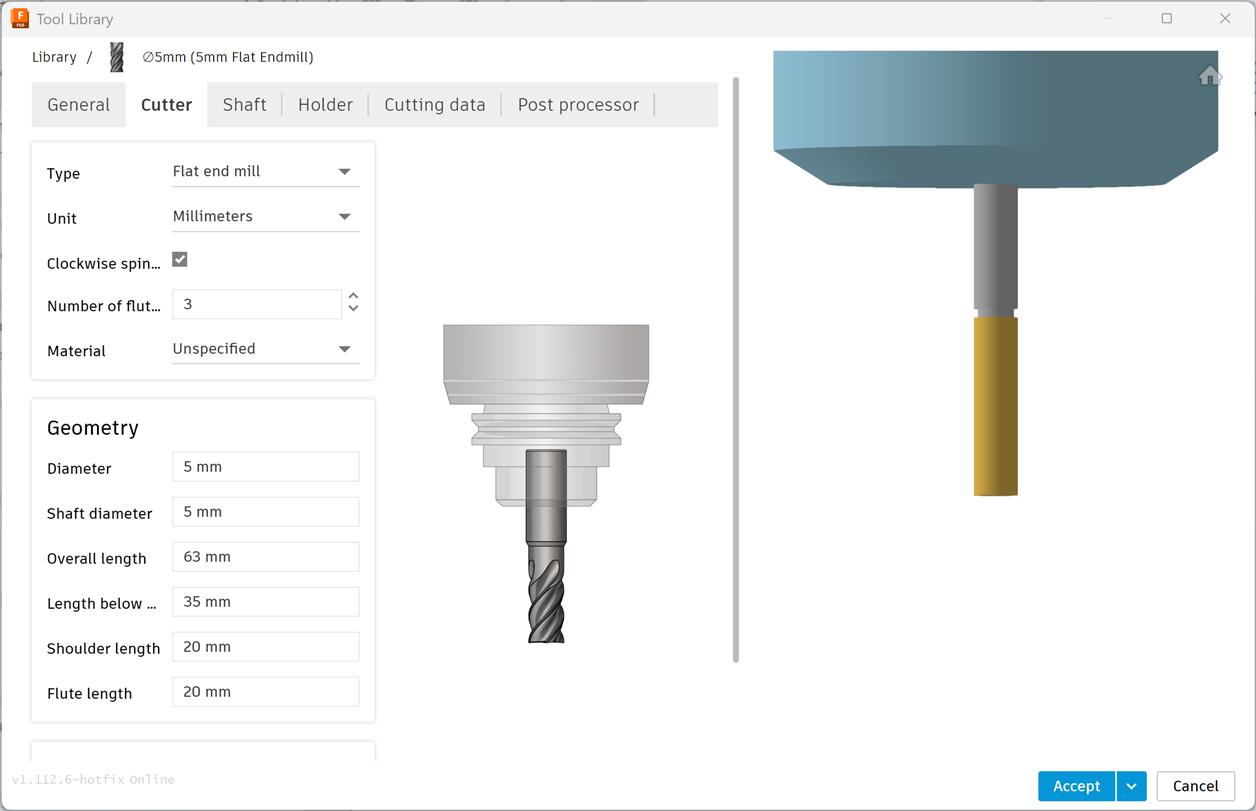Open the Holder tab

click(325, 104)
